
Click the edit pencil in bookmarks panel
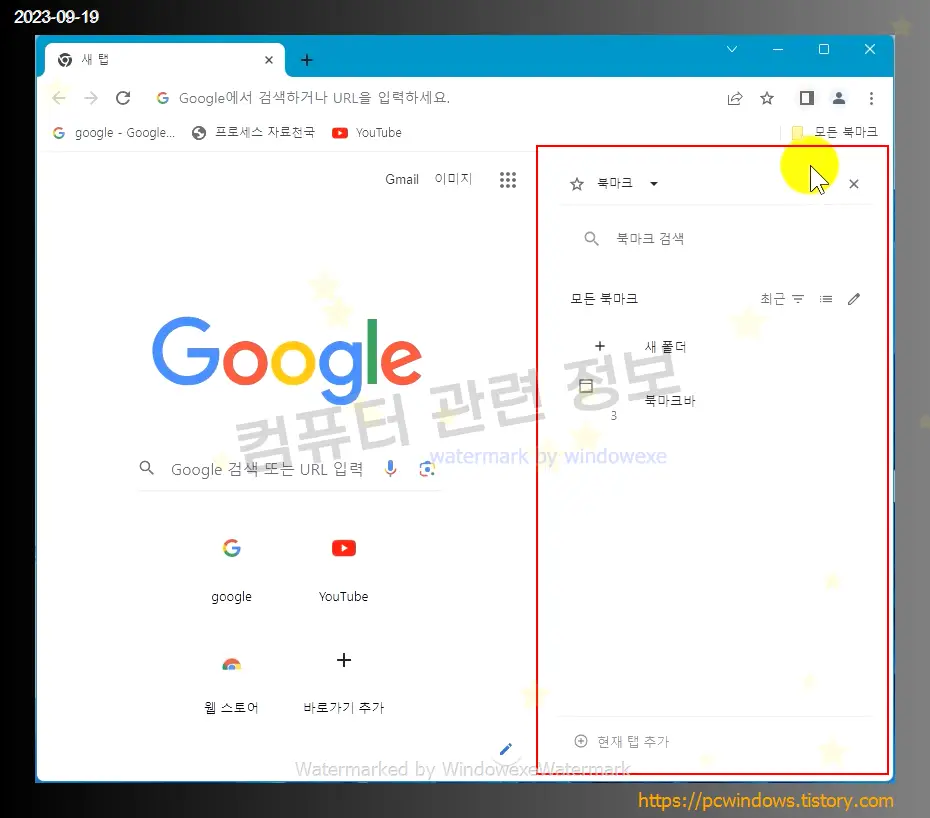click(854, 299)
